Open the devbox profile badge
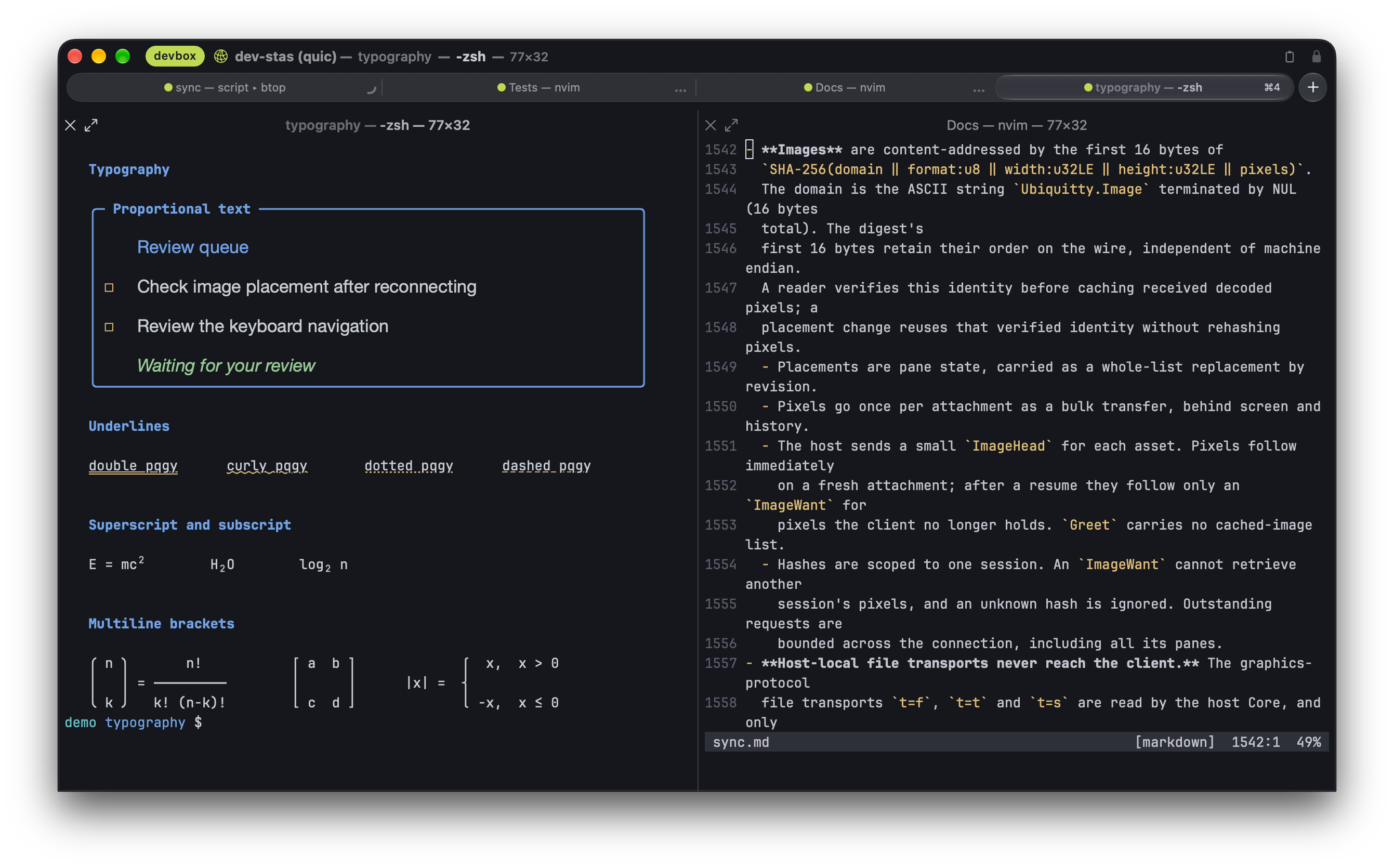This screenshot has width=1394, height=868. click(x=175, y=56)
